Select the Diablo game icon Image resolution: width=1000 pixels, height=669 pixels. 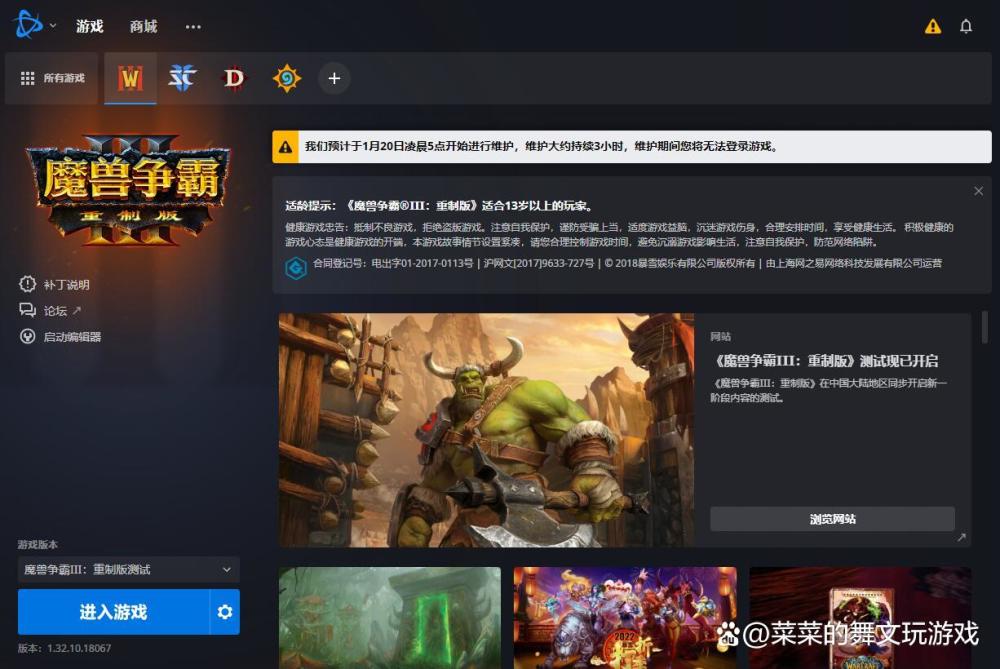(233, 78)
